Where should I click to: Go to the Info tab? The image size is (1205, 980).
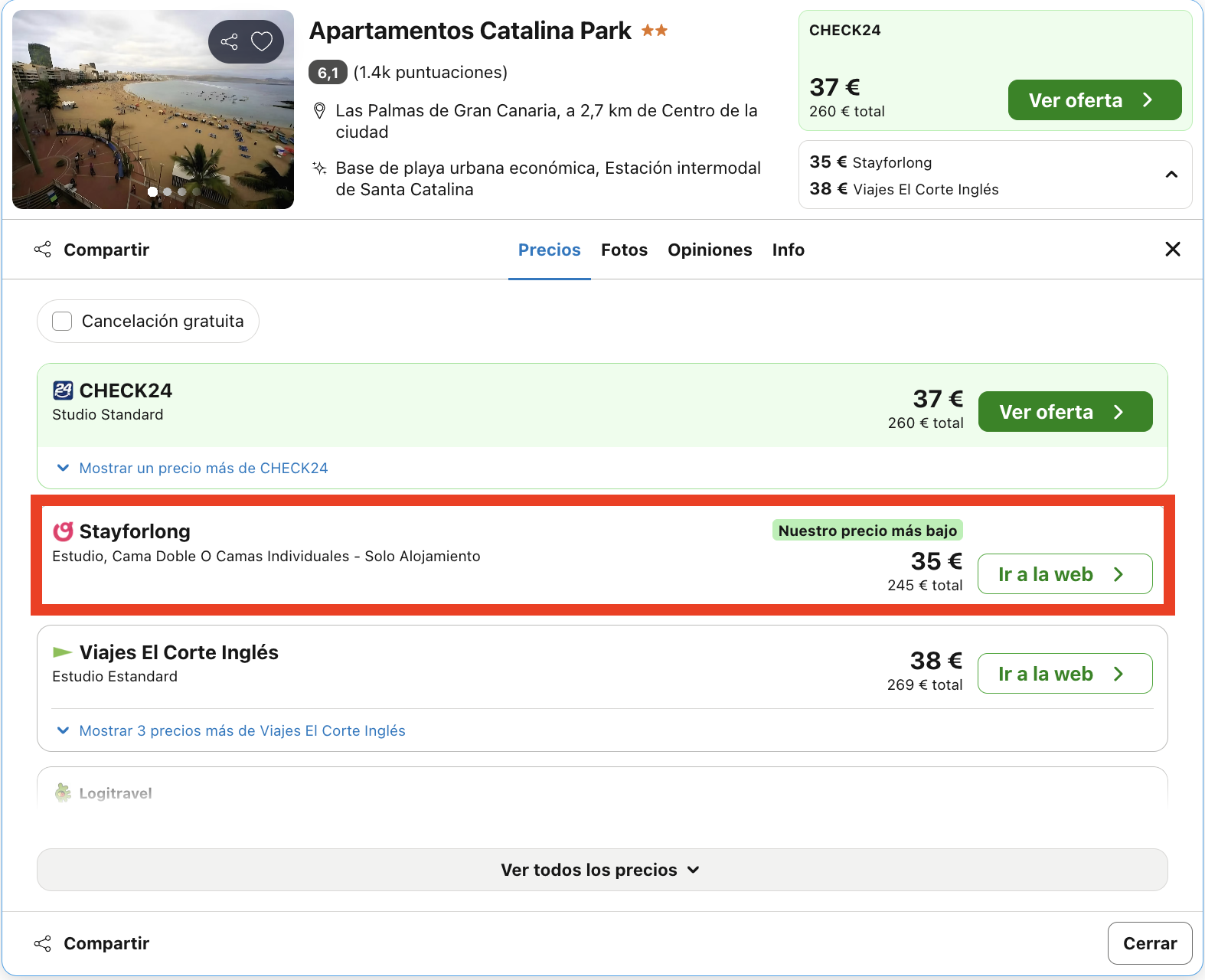(x=788, y=250)
